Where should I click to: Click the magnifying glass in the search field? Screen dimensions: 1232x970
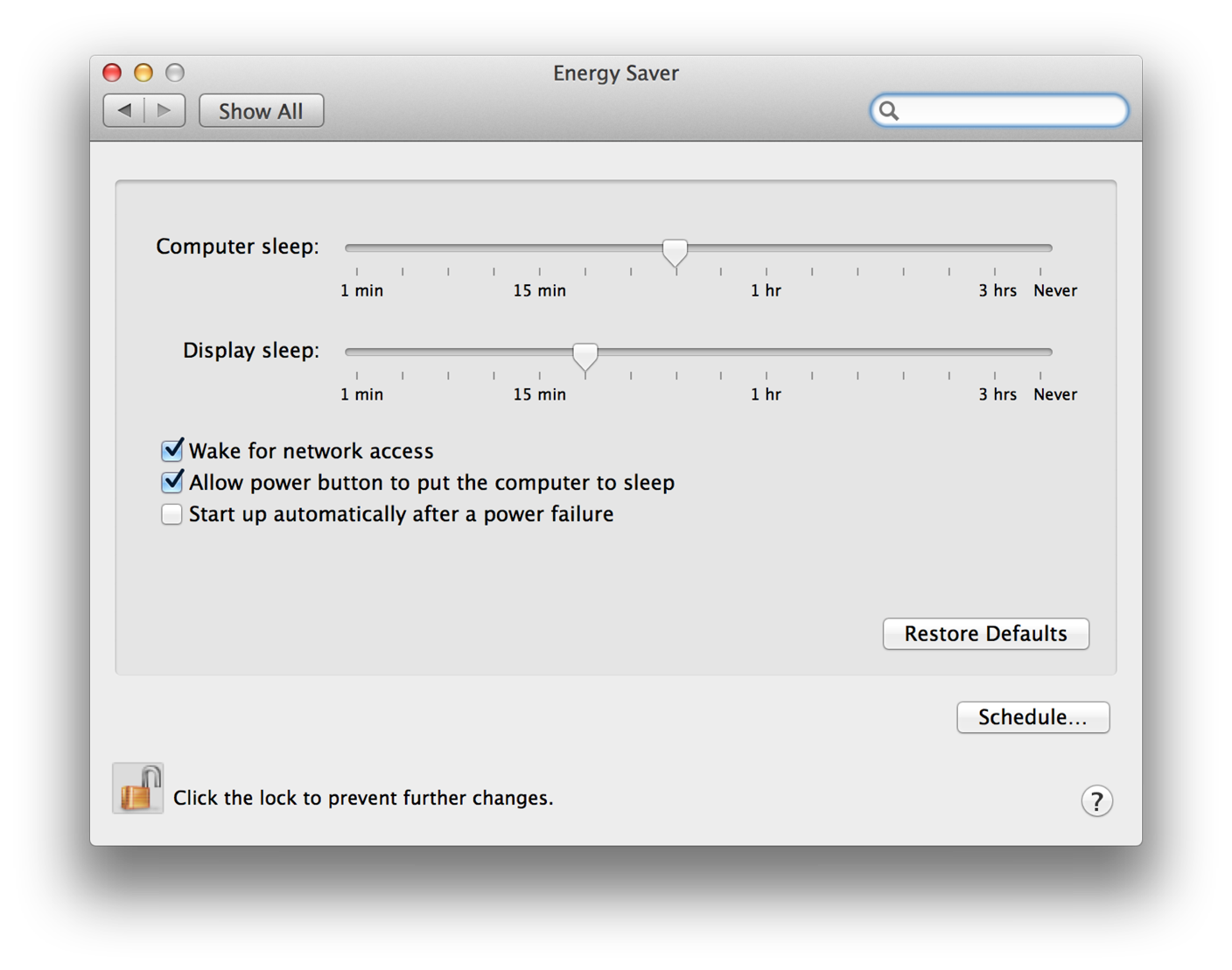coord(891,110)
